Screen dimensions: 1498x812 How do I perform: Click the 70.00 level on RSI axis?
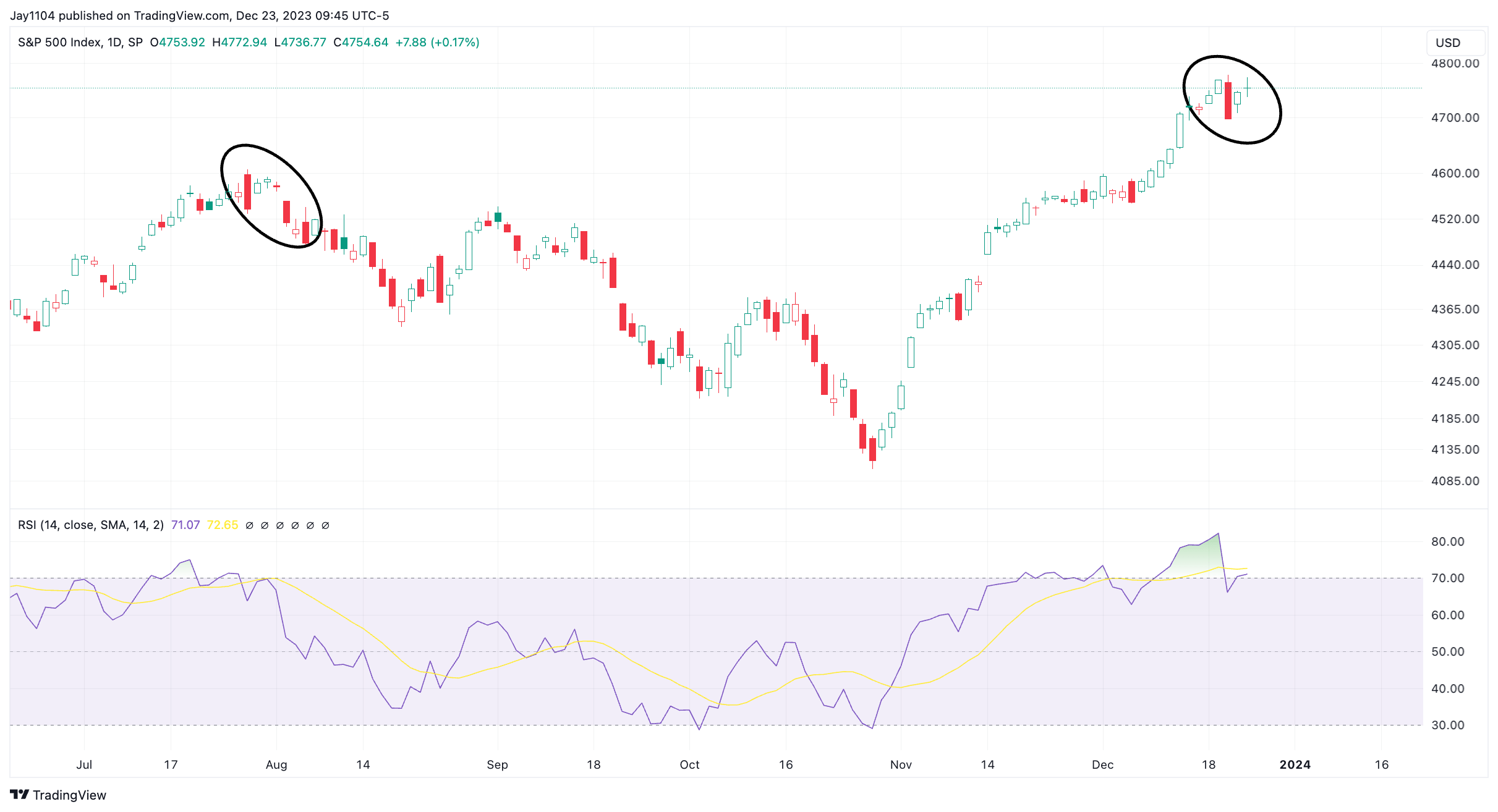[x=1447, y=578]
